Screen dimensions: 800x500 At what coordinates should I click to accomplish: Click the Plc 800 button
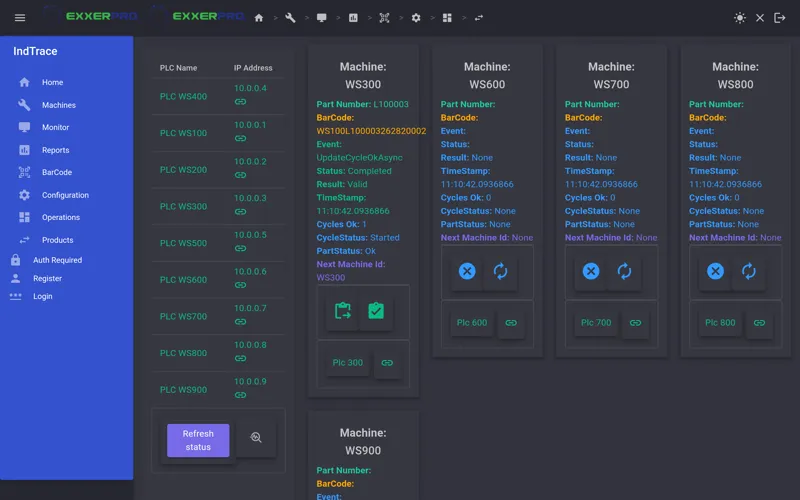click(x=720, y=323)
